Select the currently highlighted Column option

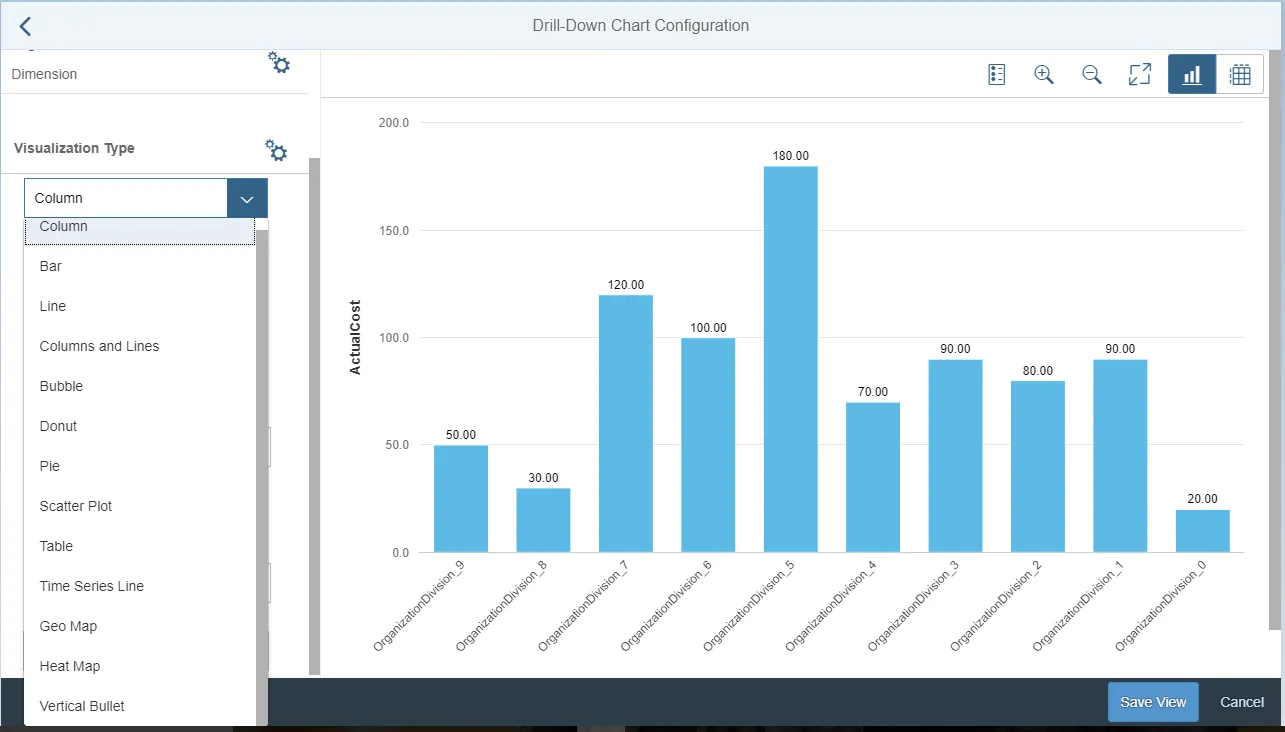tap(63, 226)
